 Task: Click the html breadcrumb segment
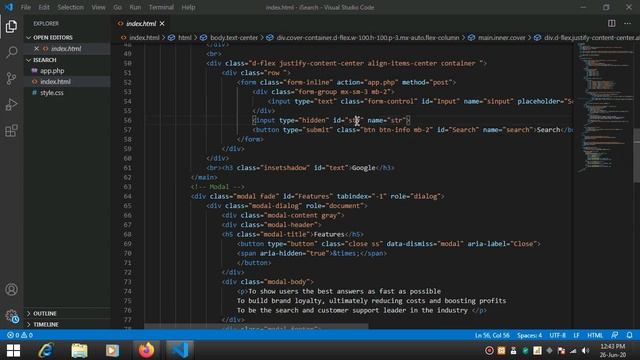pos(184,38)
